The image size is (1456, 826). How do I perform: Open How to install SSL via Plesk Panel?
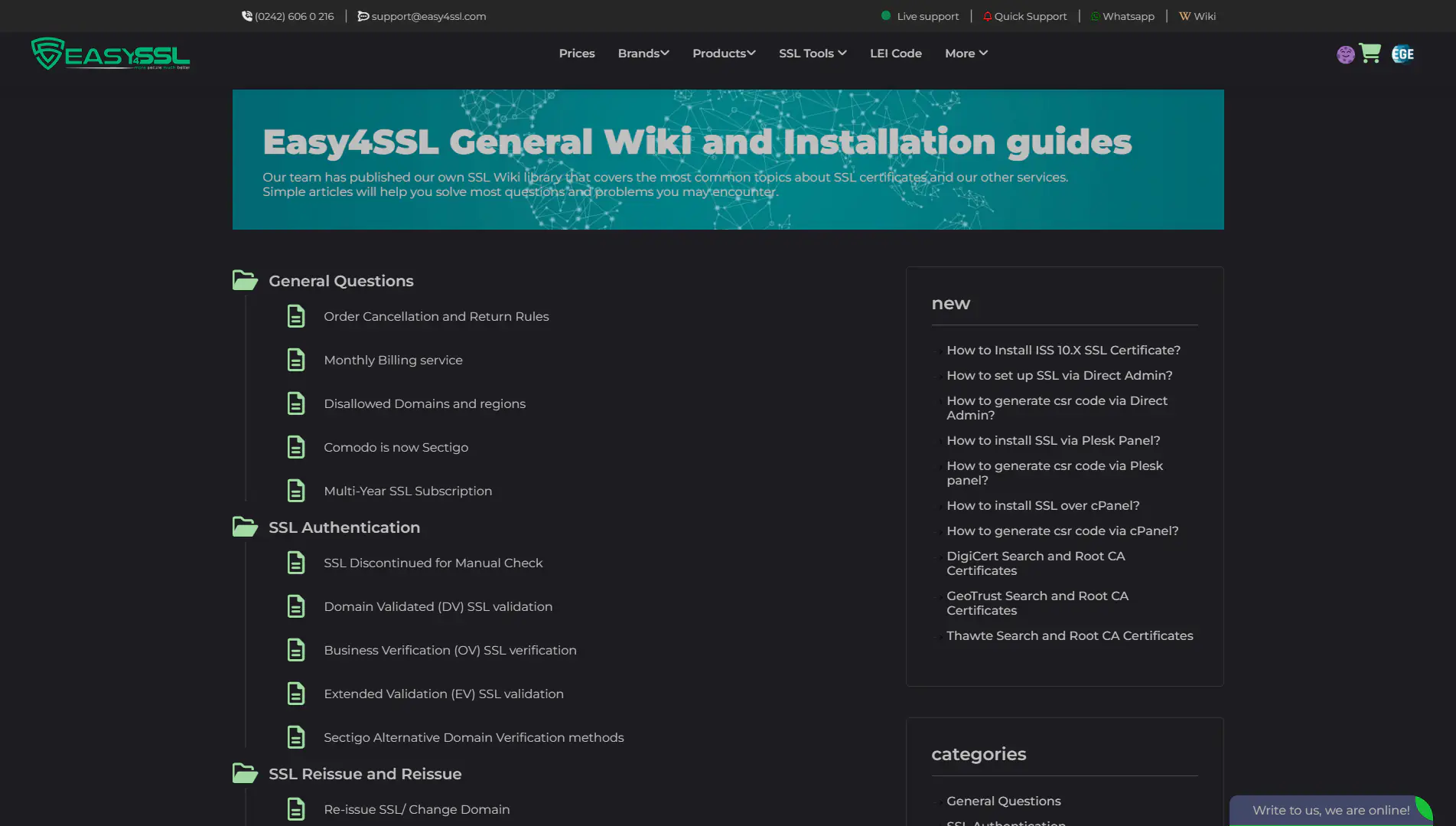[1053, 440]
